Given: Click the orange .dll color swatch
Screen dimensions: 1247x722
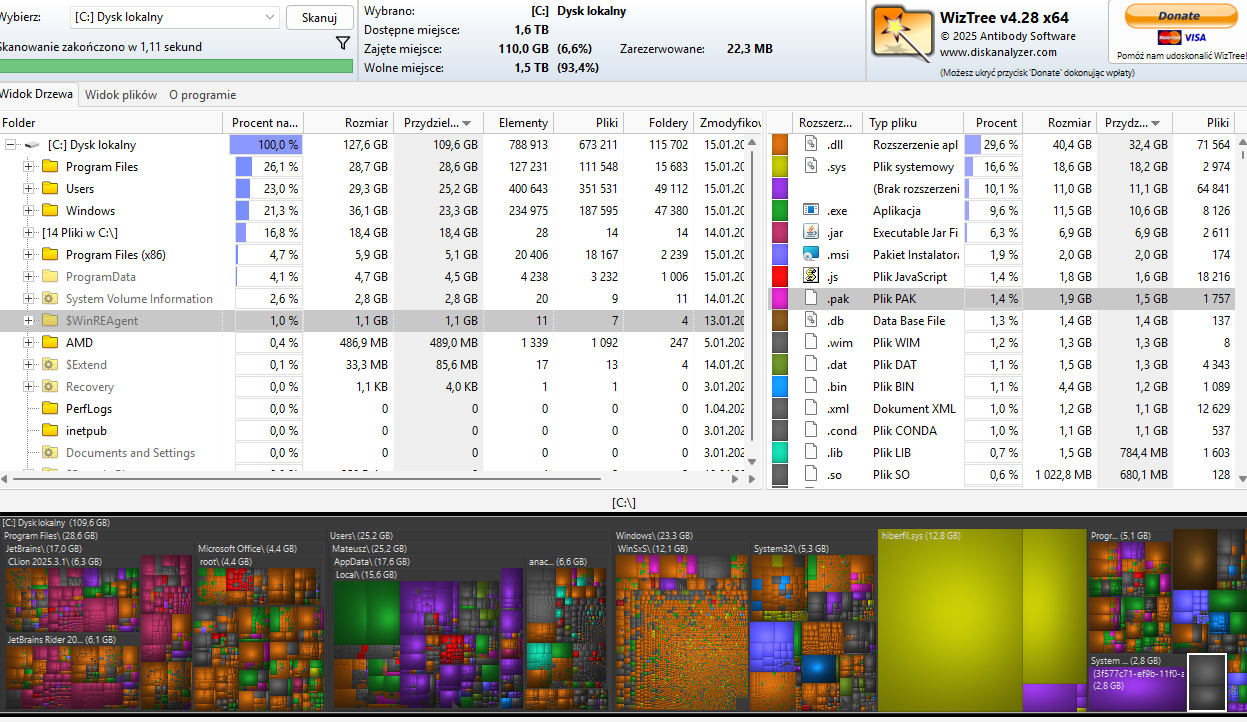Looking at the screenshot, I should tap(780, 145).
